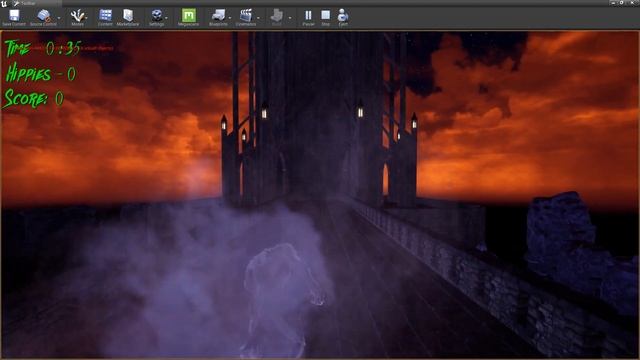Expand the Build options dropdown arrow
This screenshot has height=360, width=640.
(290, 18)
